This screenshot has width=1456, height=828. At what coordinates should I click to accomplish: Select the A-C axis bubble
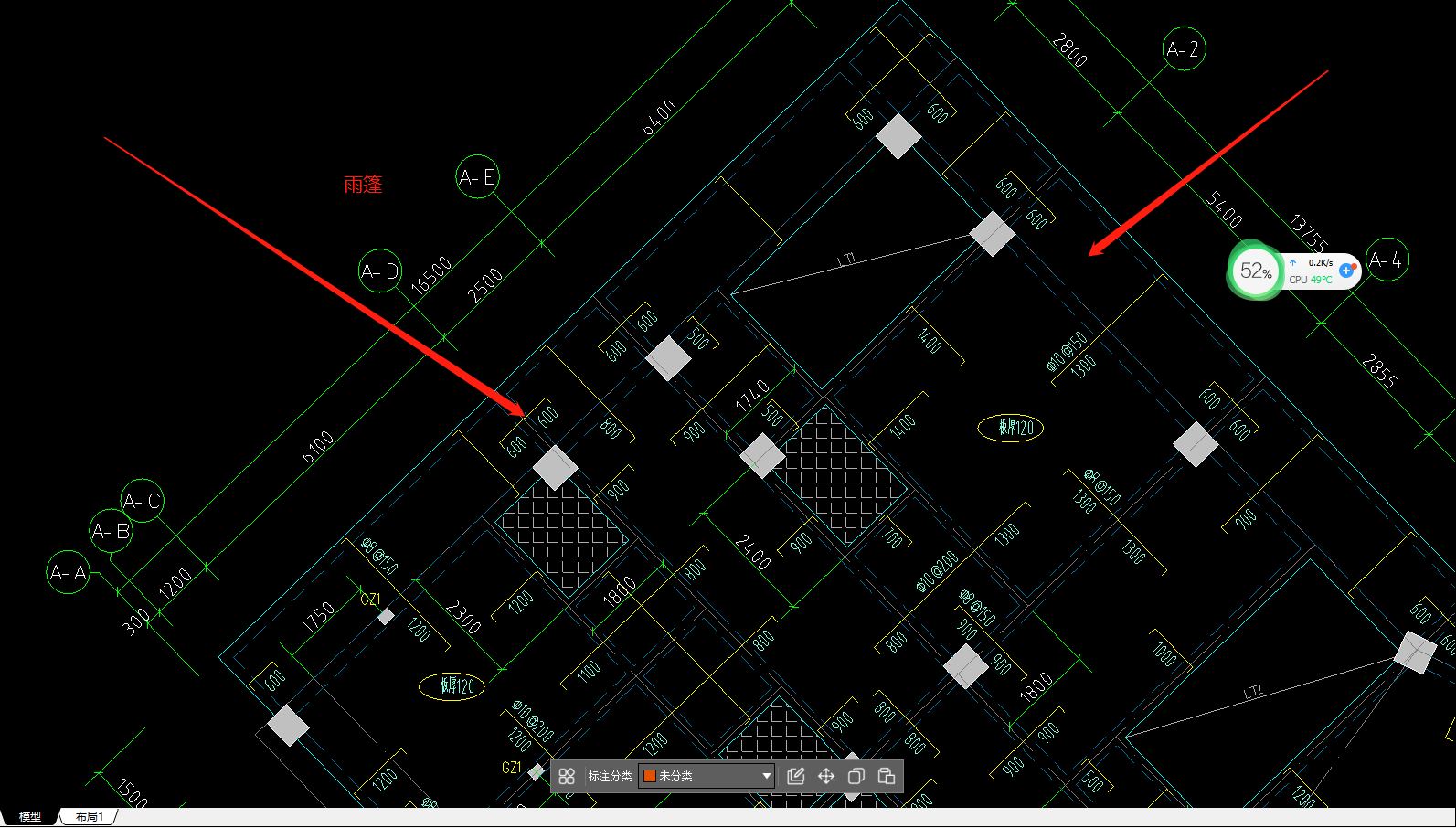coord(143,501)
